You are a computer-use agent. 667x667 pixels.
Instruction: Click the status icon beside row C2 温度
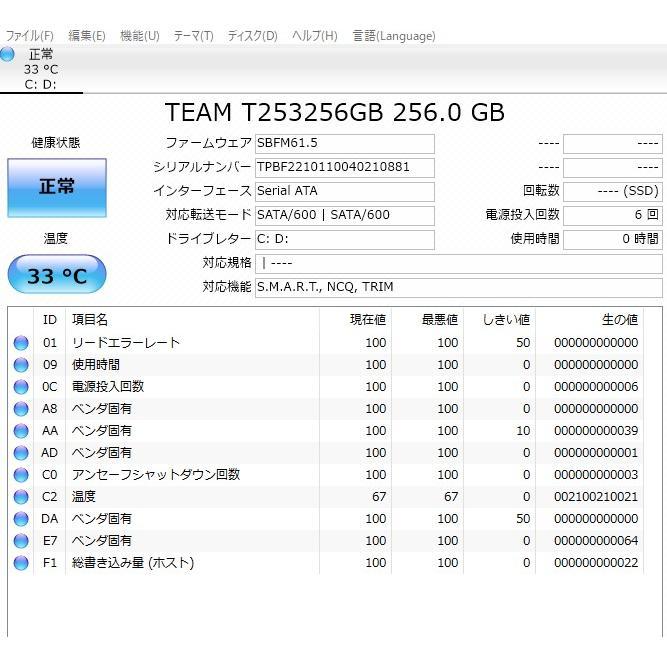21,497
